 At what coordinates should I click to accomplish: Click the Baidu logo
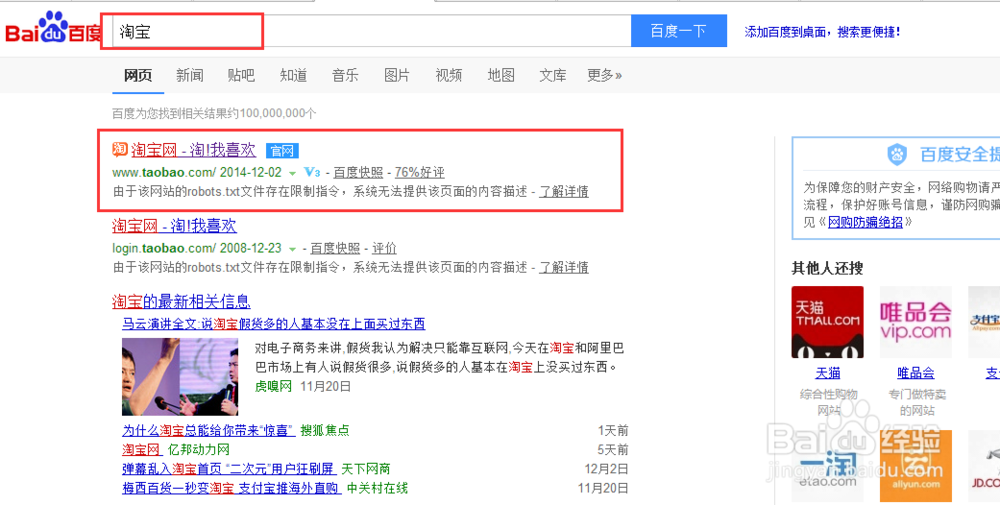(53, 29)
